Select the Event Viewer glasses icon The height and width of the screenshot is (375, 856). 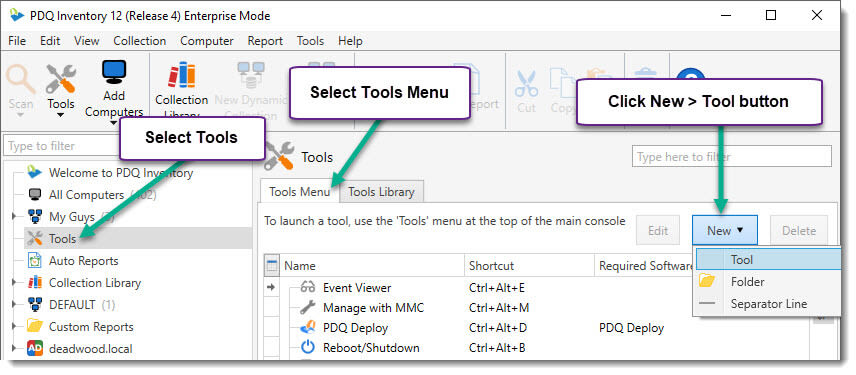pyautogui.click(x=308, y=288)
